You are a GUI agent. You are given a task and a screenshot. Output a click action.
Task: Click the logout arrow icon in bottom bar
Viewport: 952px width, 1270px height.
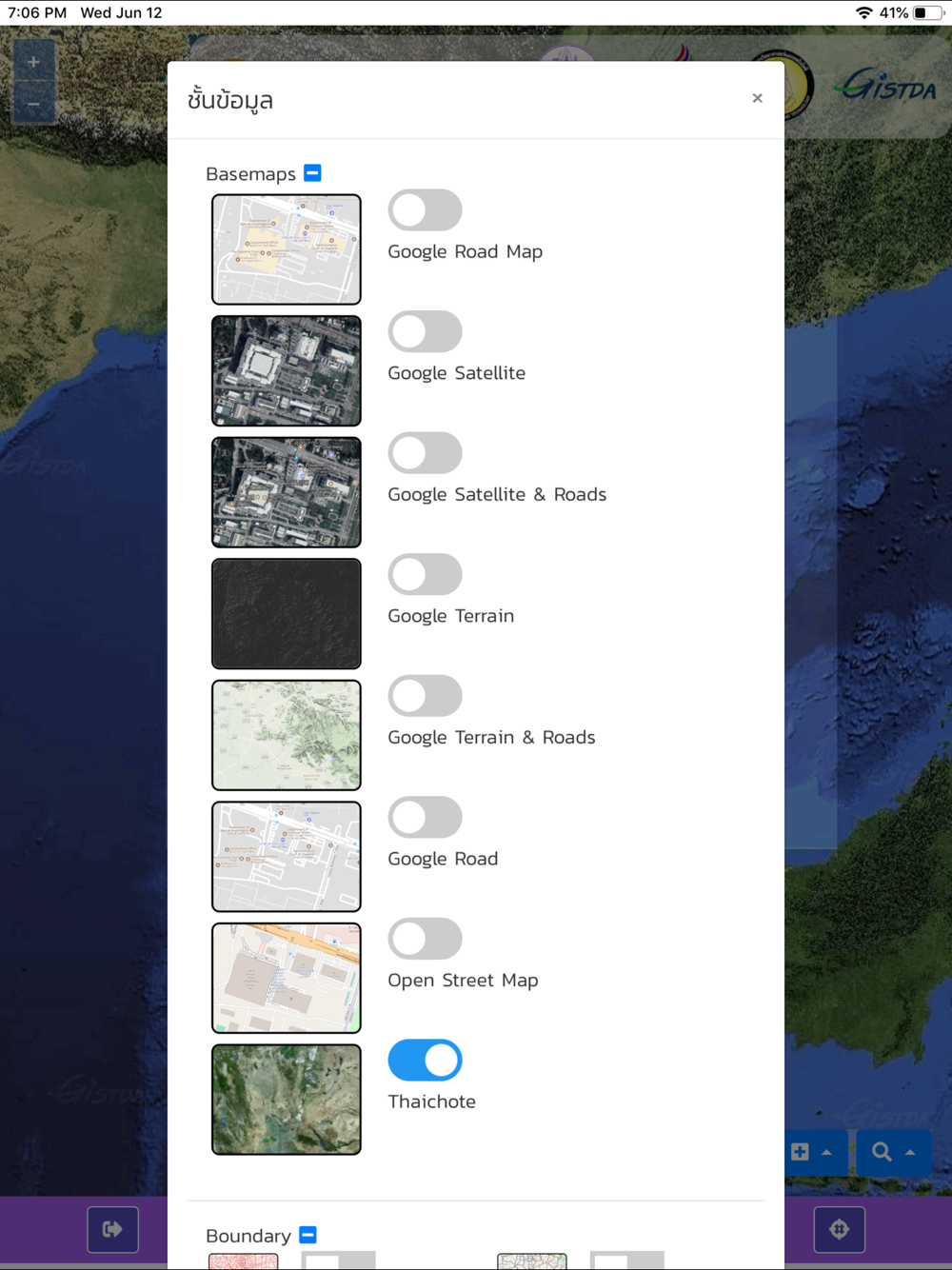112,1229
